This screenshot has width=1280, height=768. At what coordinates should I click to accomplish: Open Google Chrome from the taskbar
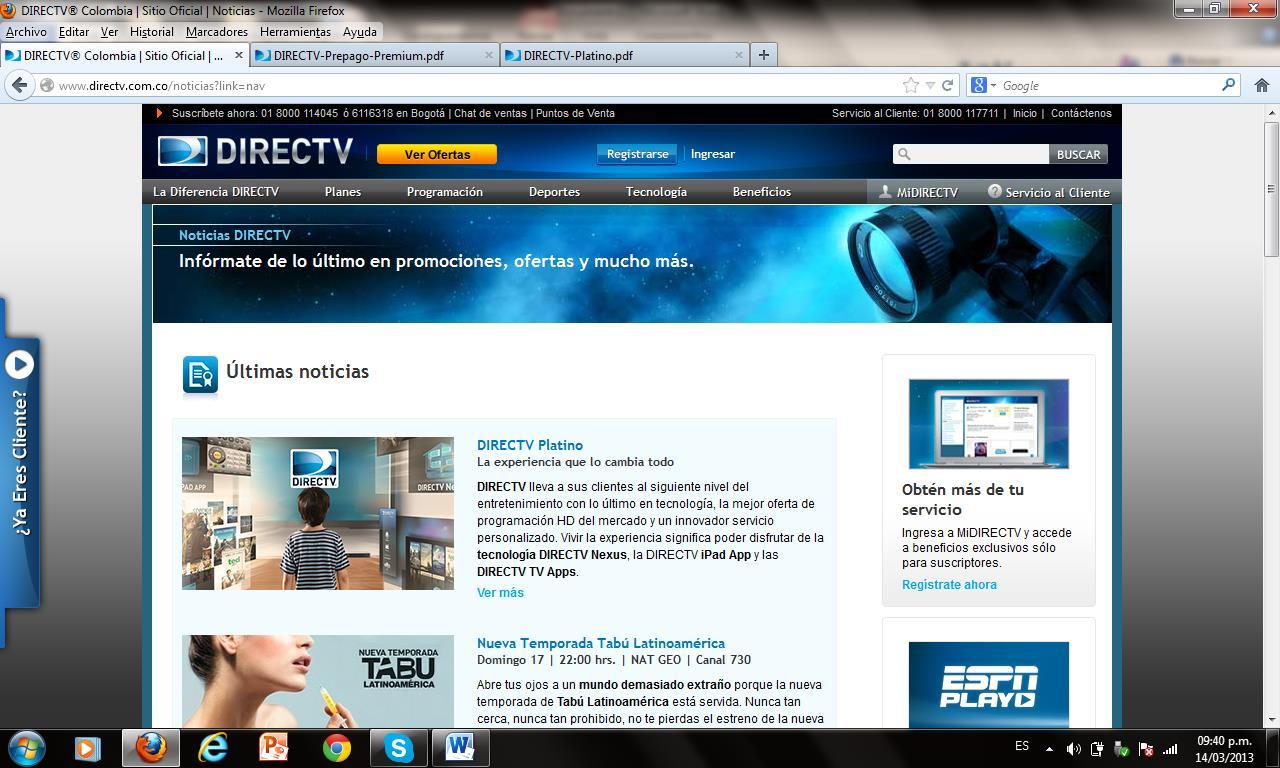pyautogui.click(x=336, y=747)
